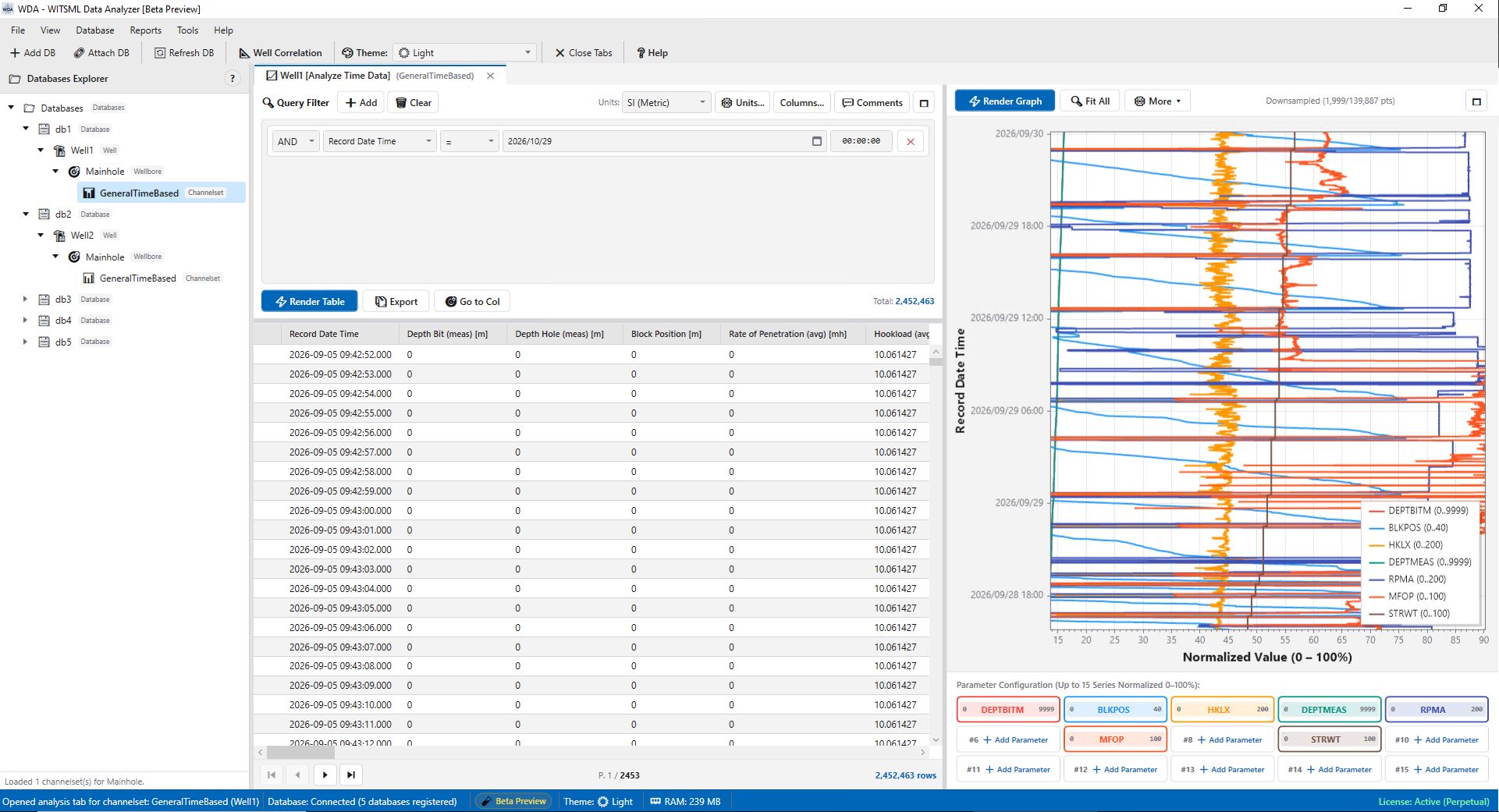Go to the previous table page
This screenshot has width=1499, height=812.
click(x=298, y=775)
